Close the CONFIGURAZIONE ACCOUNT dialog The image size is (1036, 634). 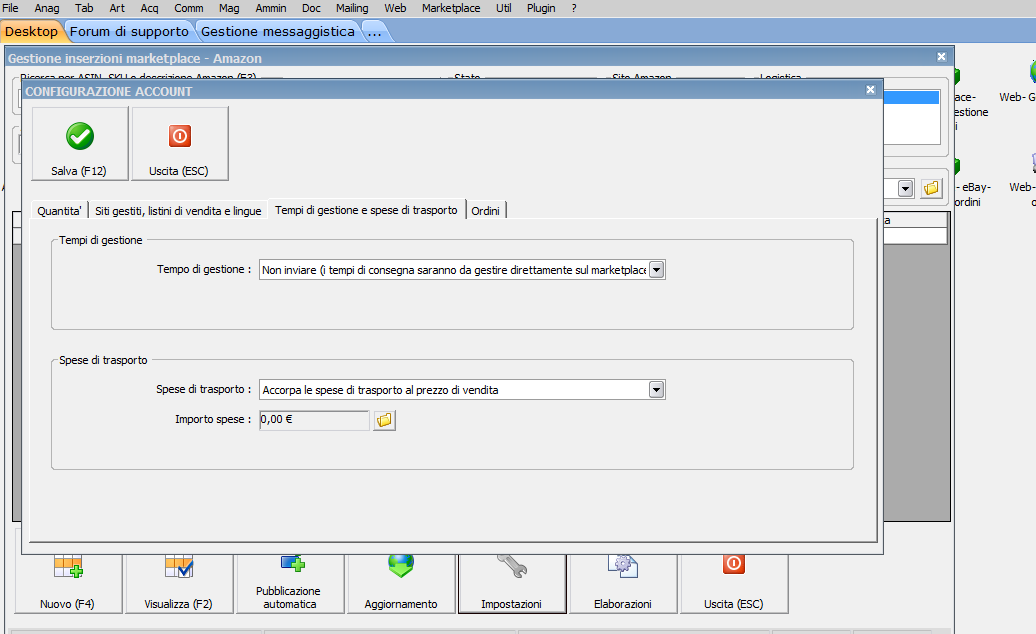point(871,90)
